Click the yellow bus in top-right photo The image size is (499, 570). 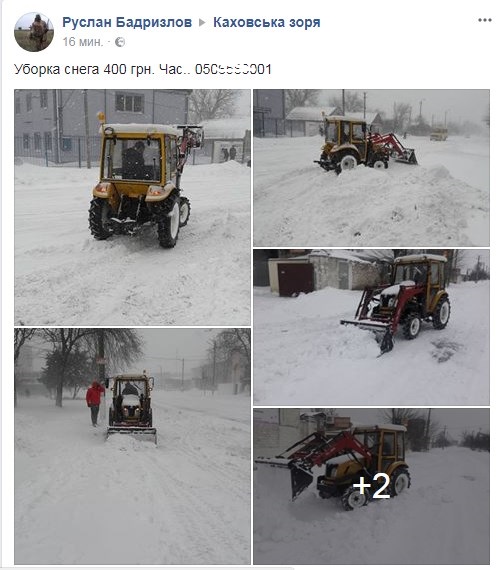coord(439,134)
